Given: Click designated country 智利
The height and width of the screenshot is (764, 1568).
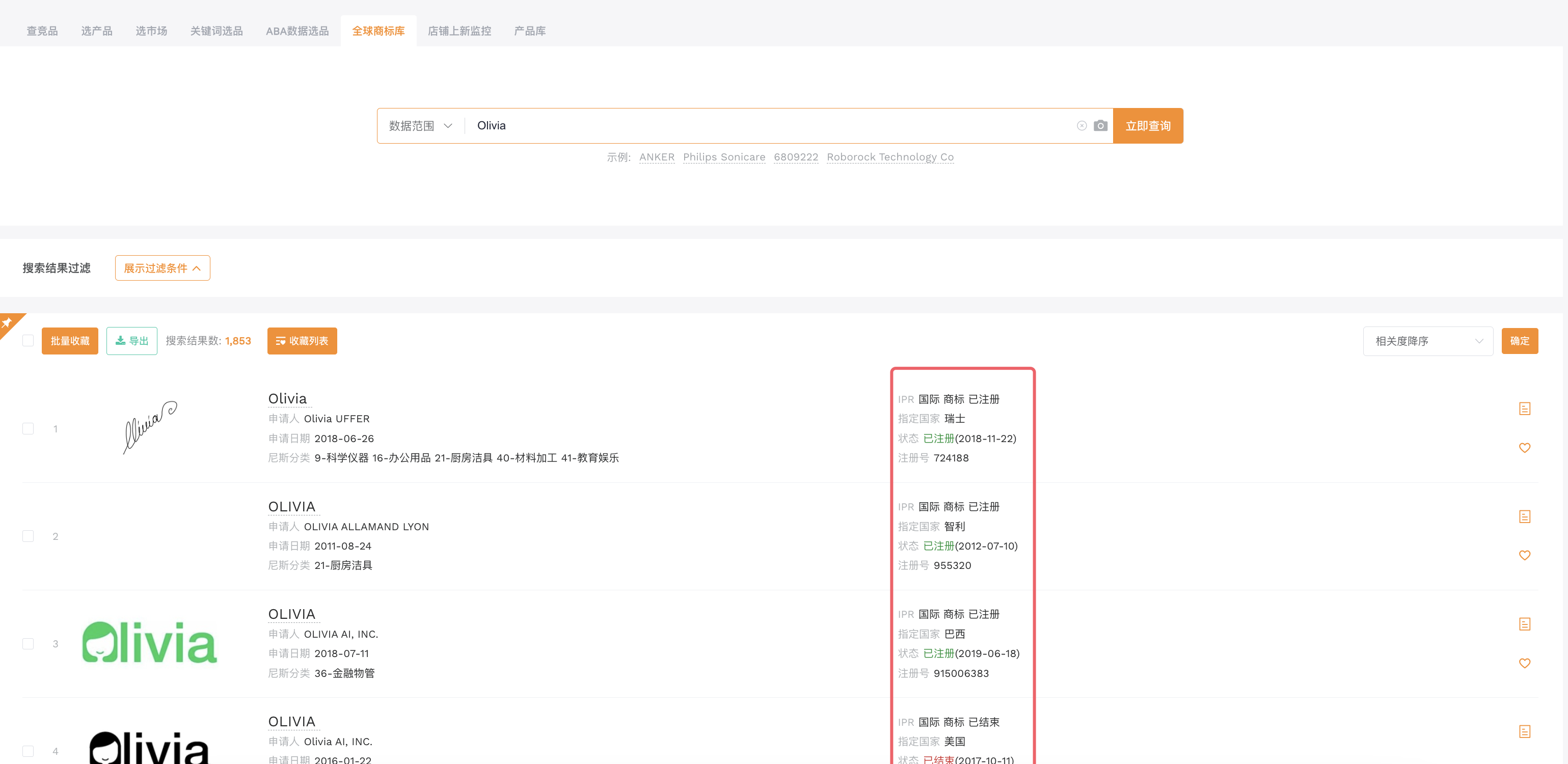Looking at the screenshot, I should click(x=955, y=527).
